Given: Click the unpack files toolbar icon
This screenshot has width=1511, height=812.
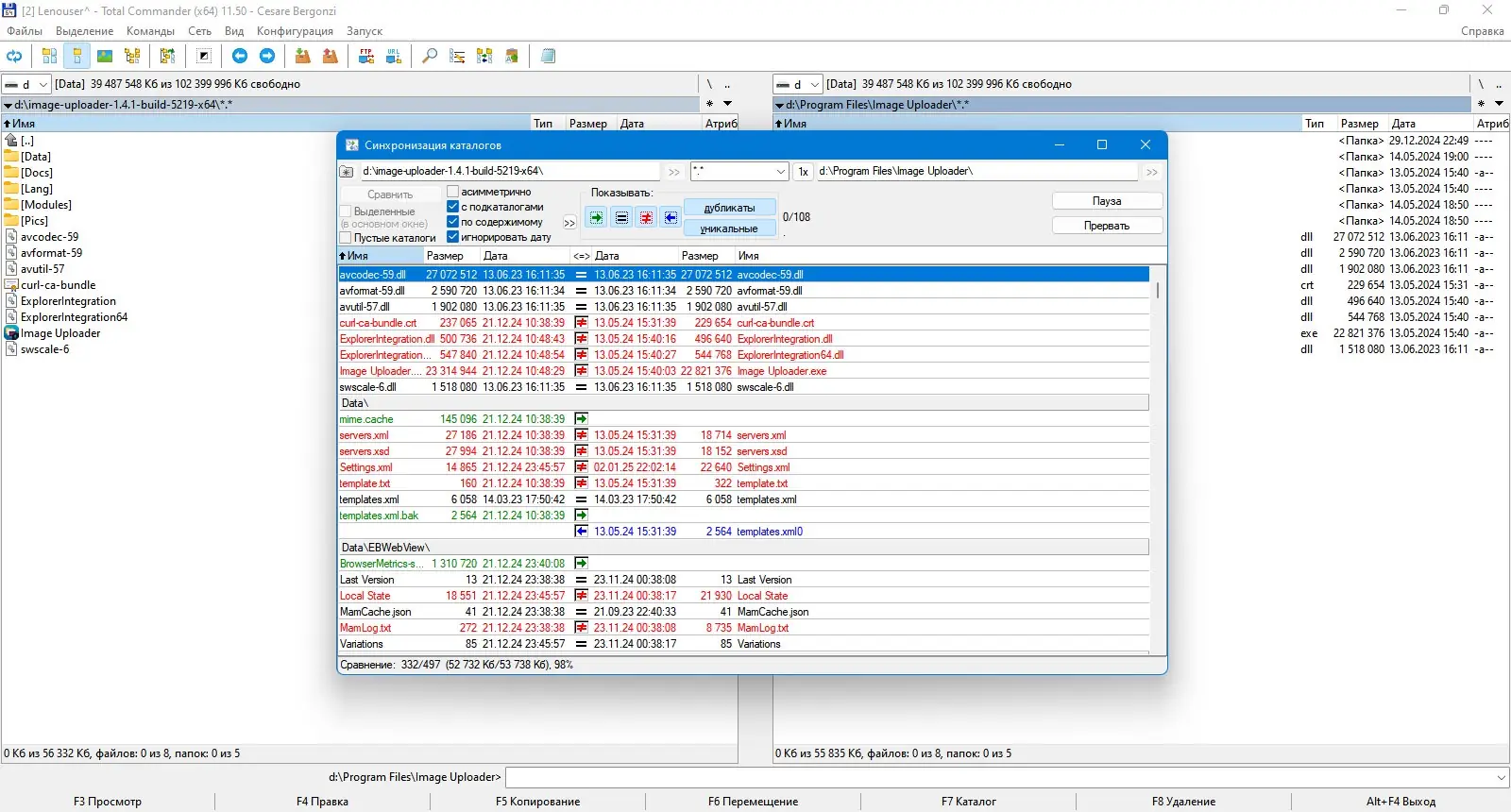Looking at the screenshot, I should (x=331, y=57).
